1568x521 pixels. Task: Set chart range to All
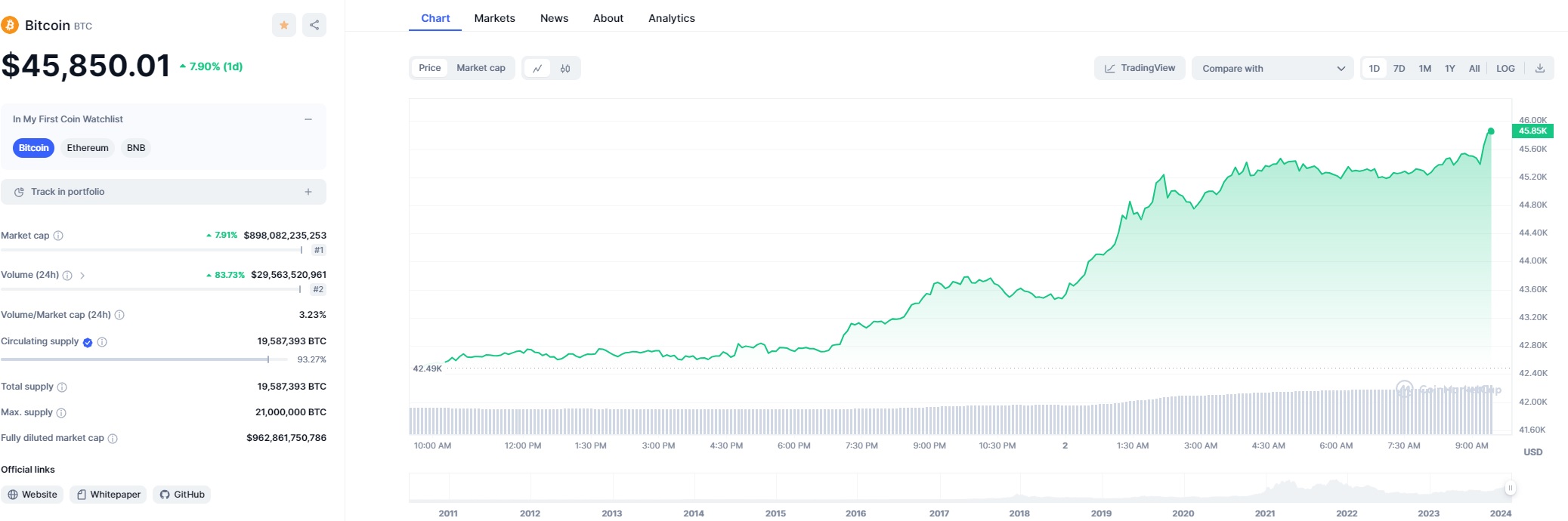tap(1474, 68)
